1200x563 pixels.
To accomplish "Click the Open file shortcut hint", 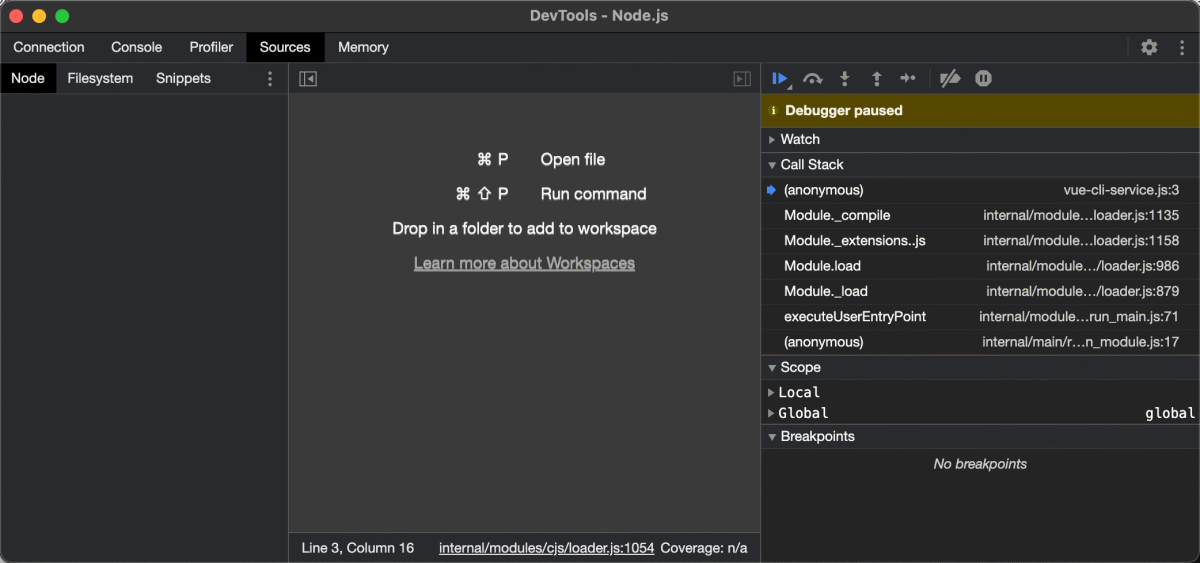I will [541, 160].
